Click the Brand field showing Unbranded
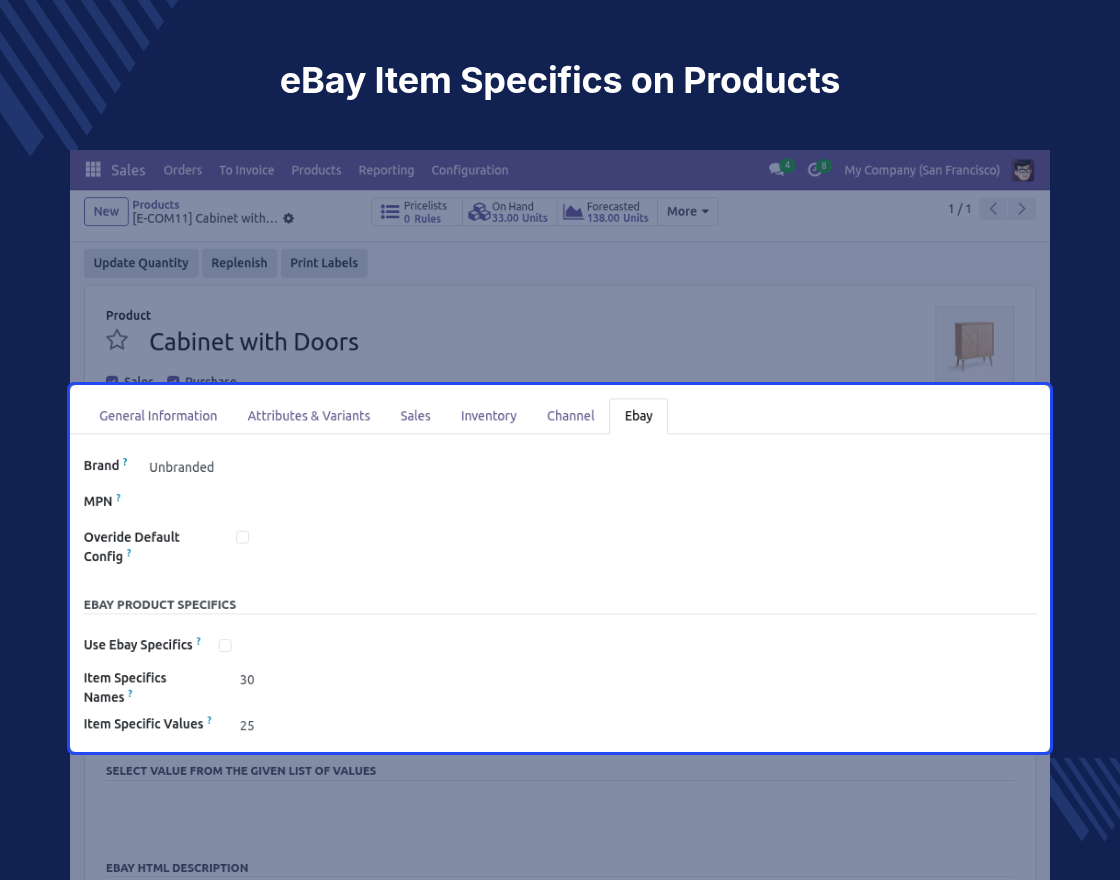This screenshot has width=1120, height=880. [x=181, y=467]
